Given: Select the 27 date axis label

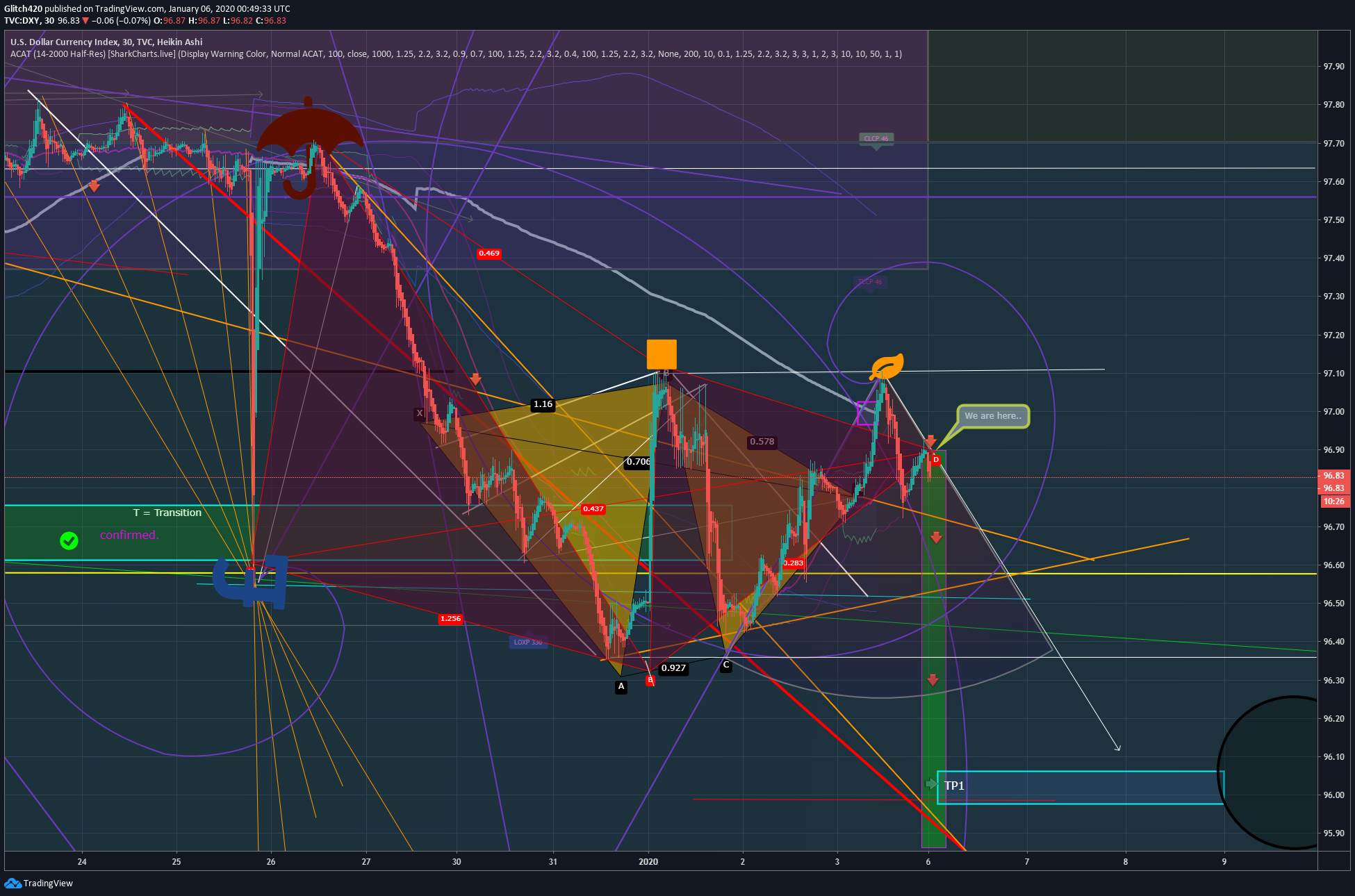Looking at the screenshot, I should click(x=366, y=862).
